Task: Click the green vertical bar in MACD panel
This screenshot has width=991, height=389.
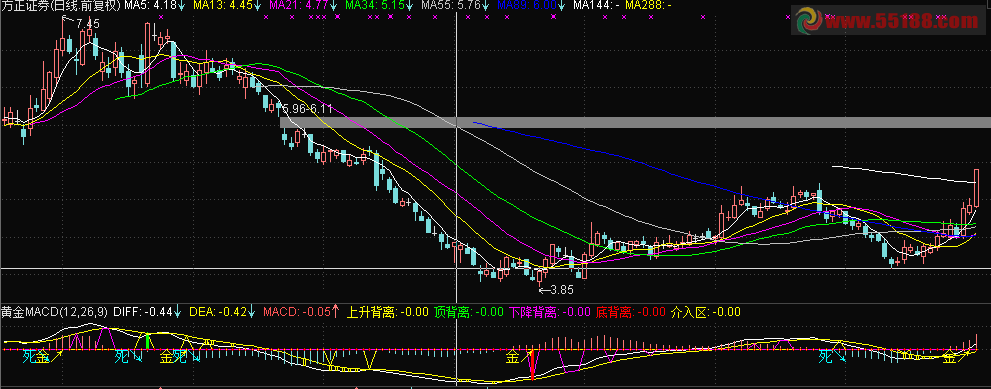Action: 148,341
